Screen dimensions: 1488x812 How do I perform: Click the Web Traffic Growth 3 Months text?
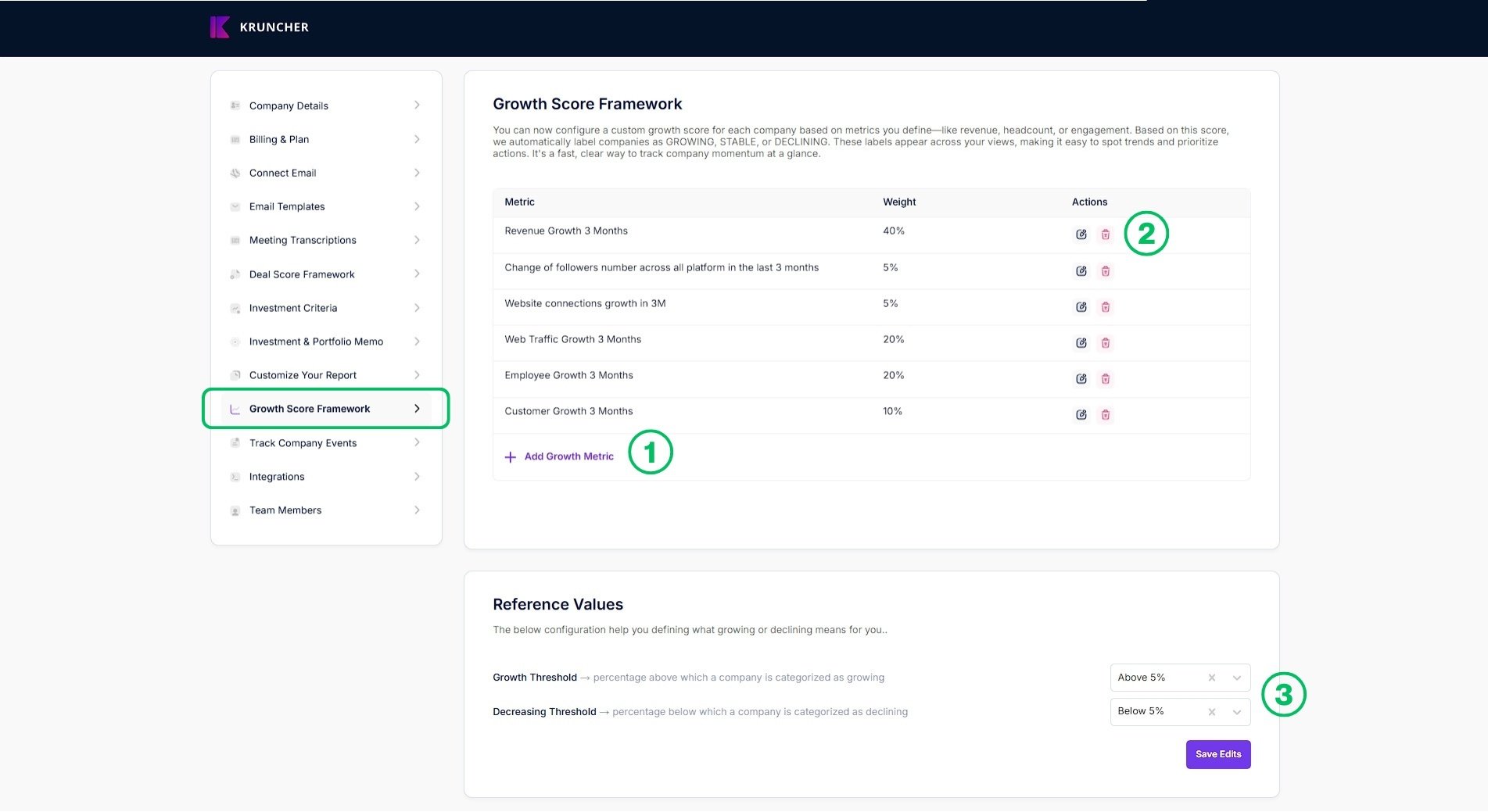(572, 339)
